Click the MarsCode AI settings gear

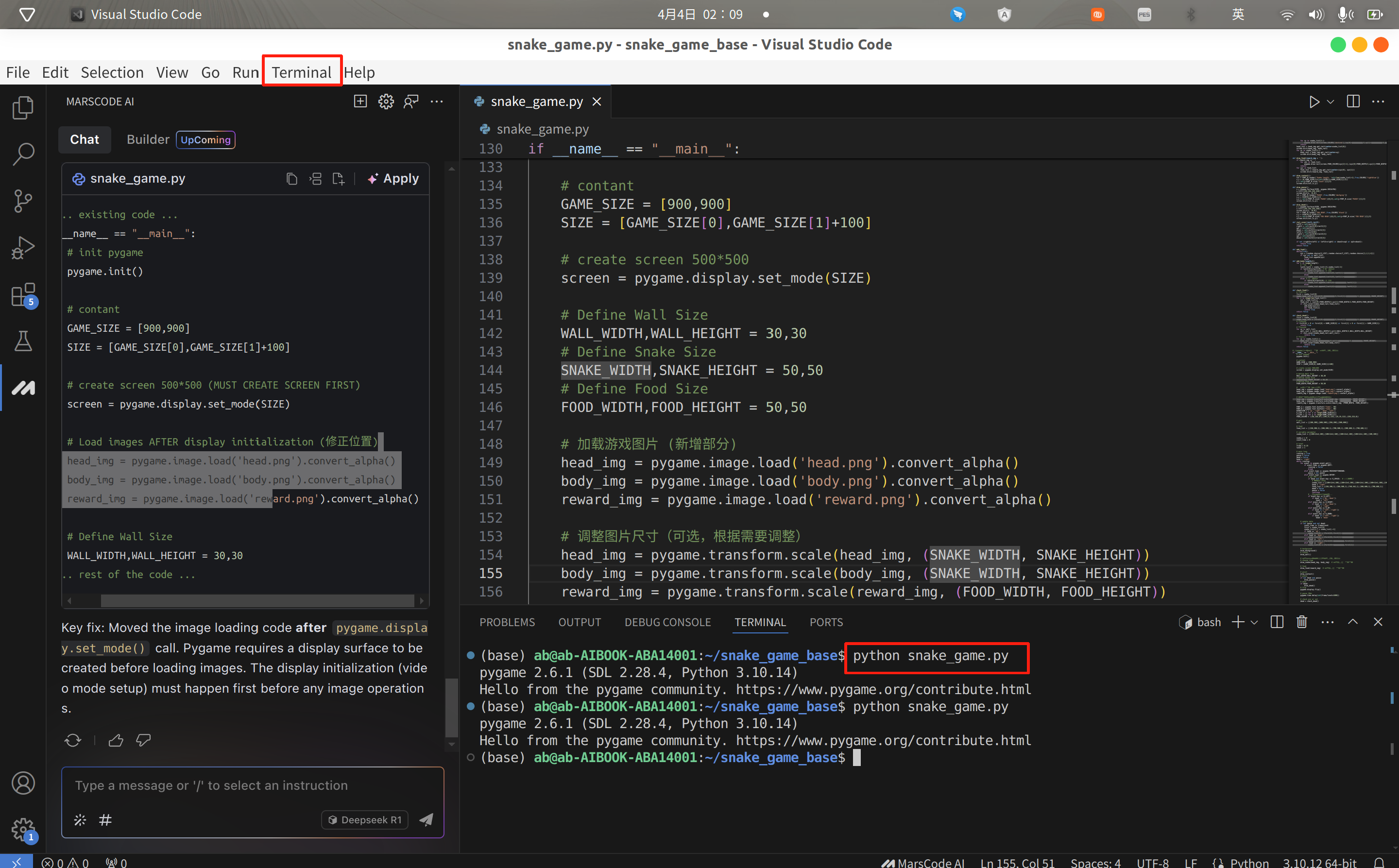coord(386,102)
